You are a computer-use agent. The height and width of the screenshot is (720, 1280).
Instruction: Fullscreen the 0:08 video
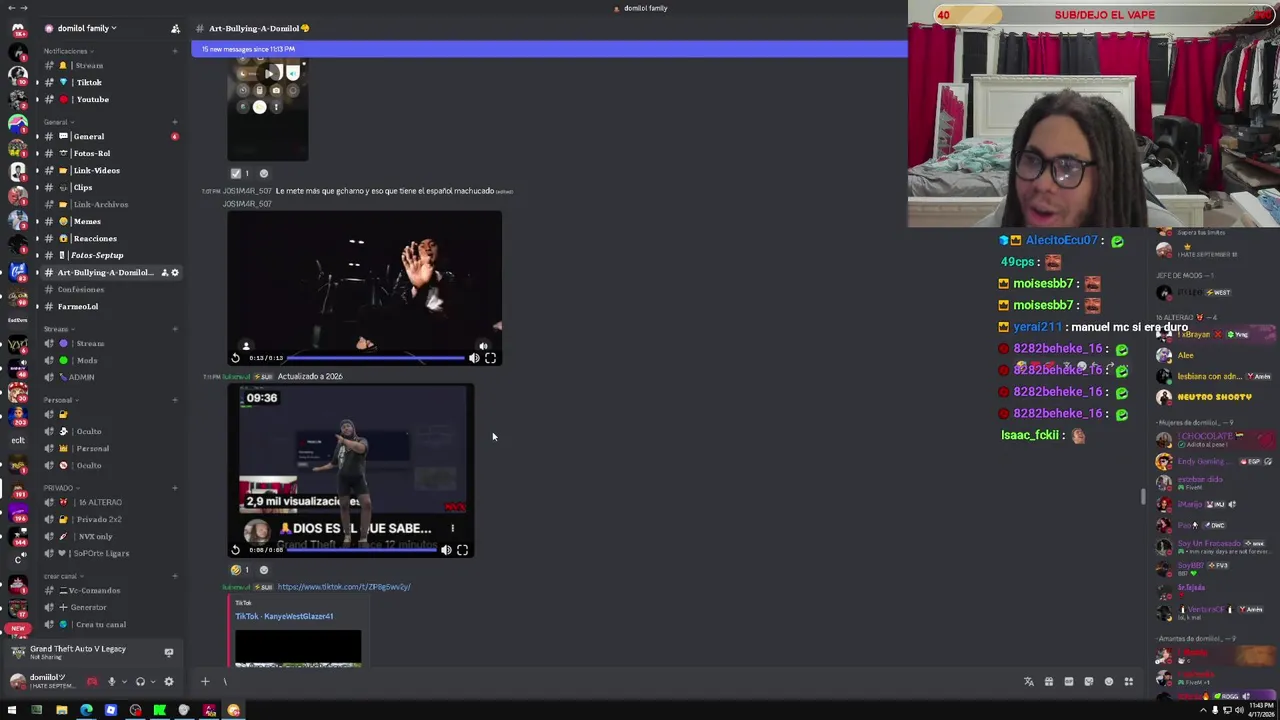click(x=462, y=549)
